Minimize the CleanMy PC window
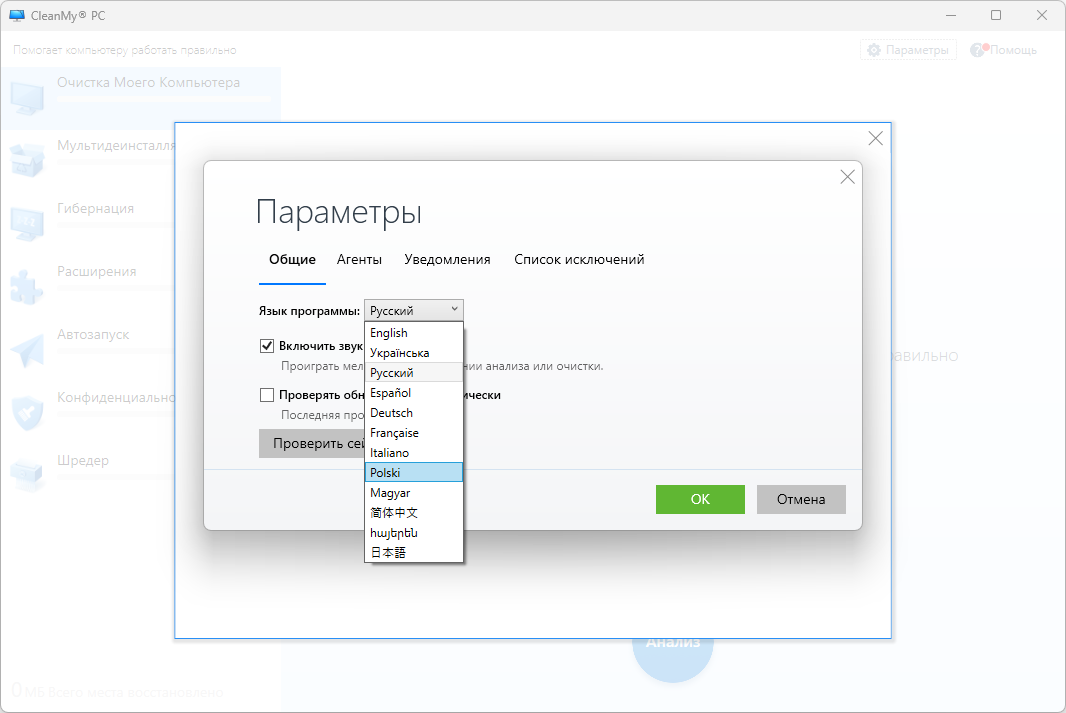The height and width of the screenshot is (713, 1066). 951,15
